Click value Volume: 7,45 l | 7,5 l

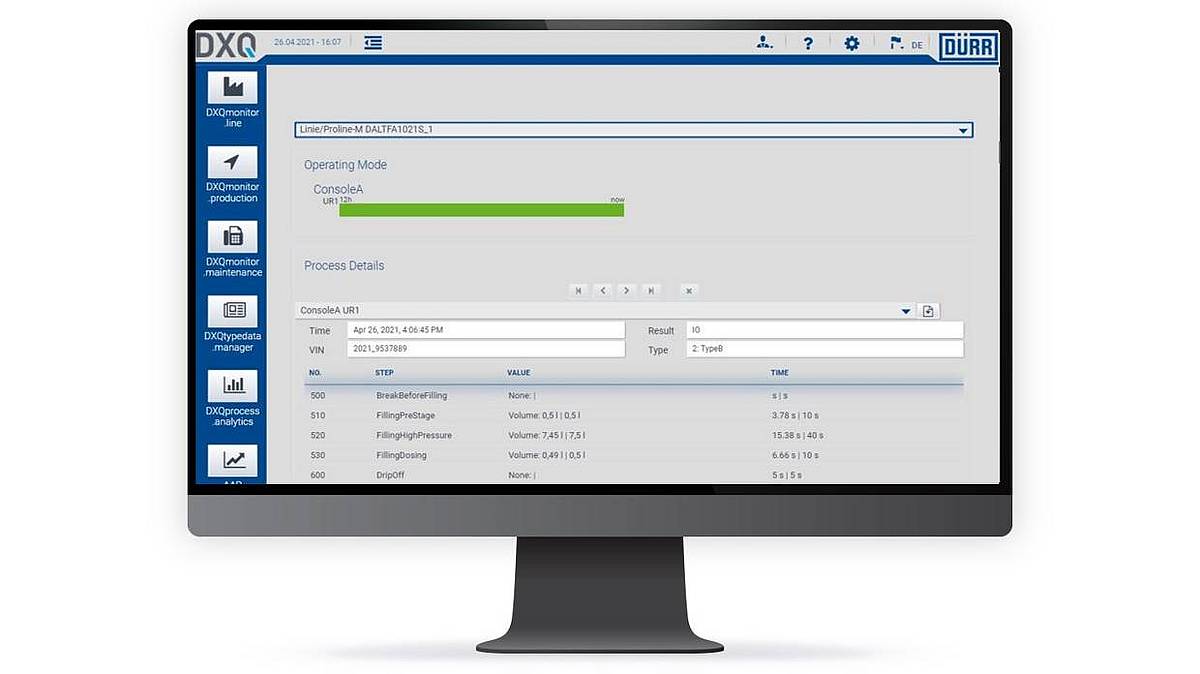546,435
